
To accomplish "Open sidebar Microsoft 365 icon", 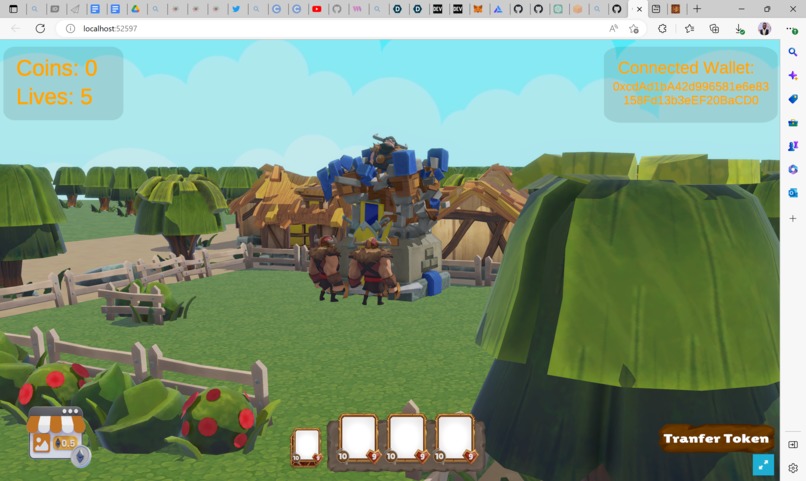I will pos(793,169).
